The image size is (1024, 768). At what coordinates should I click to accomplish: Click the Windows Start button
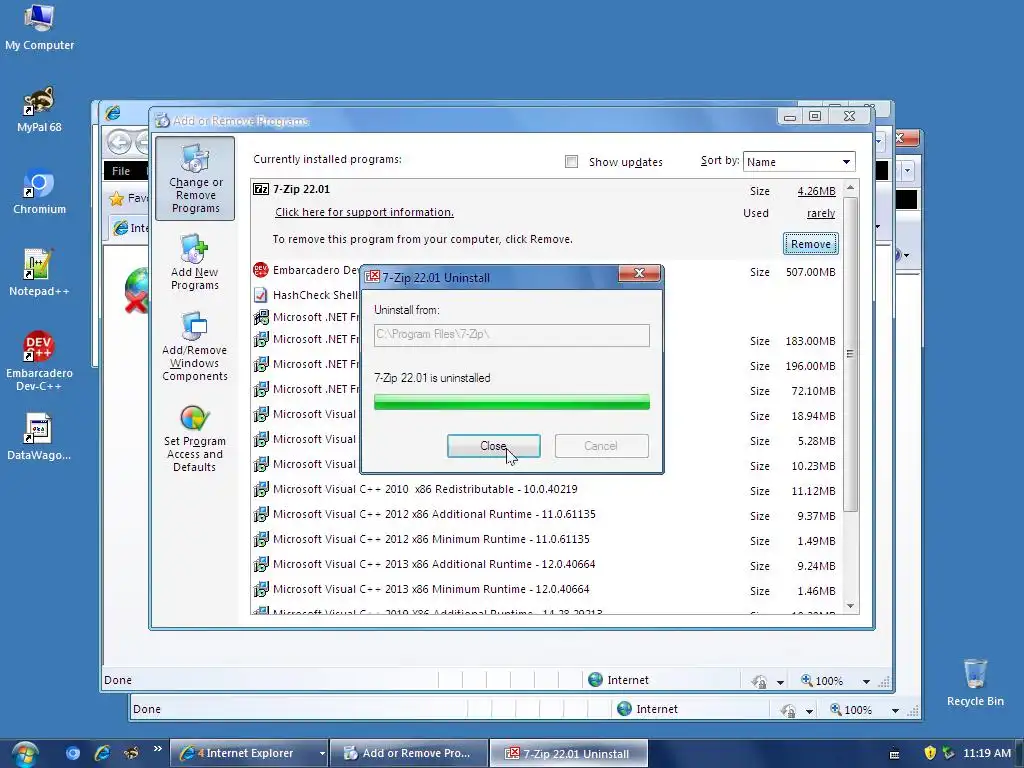coord(25,754)
